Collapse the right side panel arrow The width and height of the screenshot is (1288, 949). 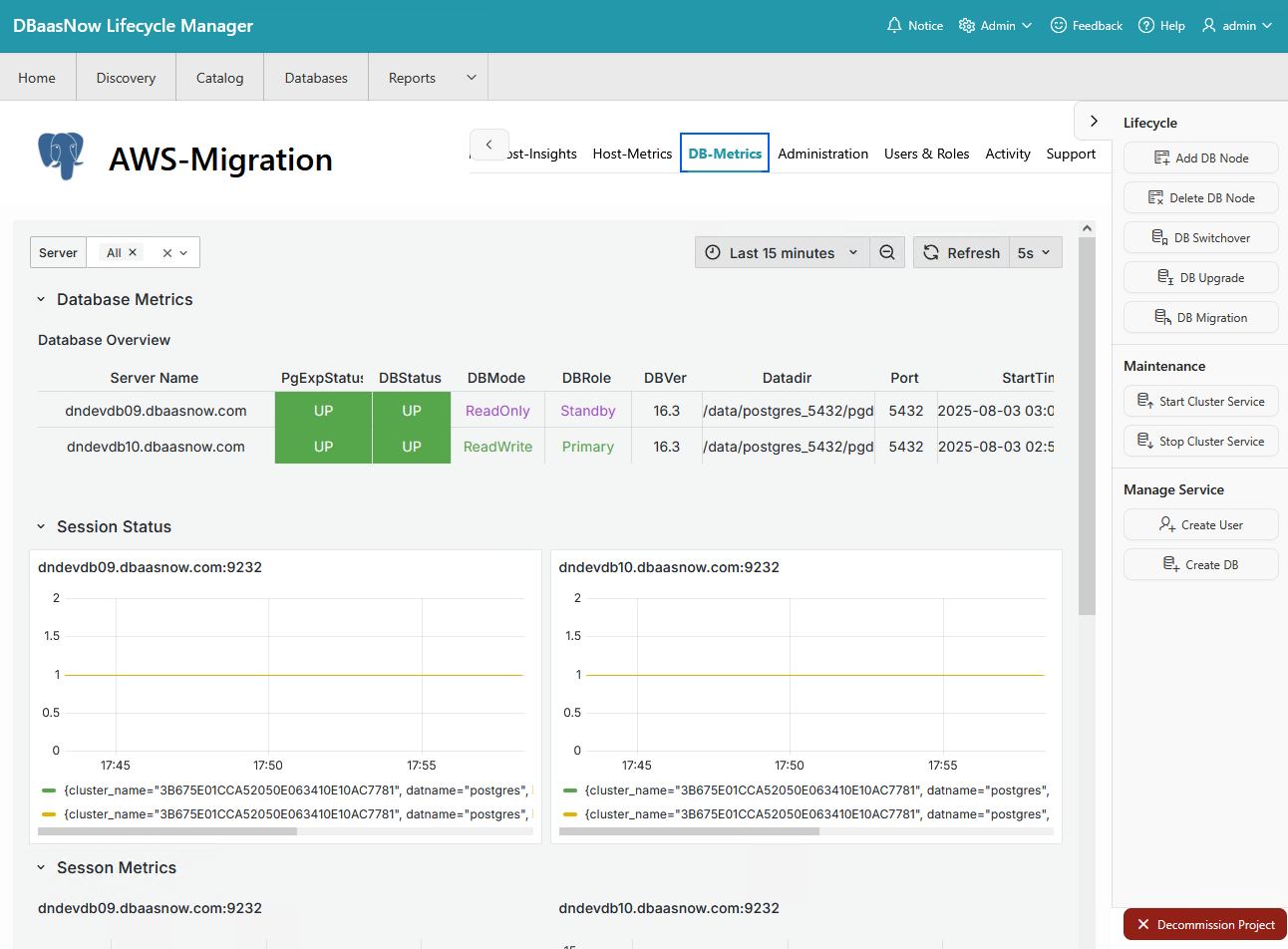tap(1094, 122)
